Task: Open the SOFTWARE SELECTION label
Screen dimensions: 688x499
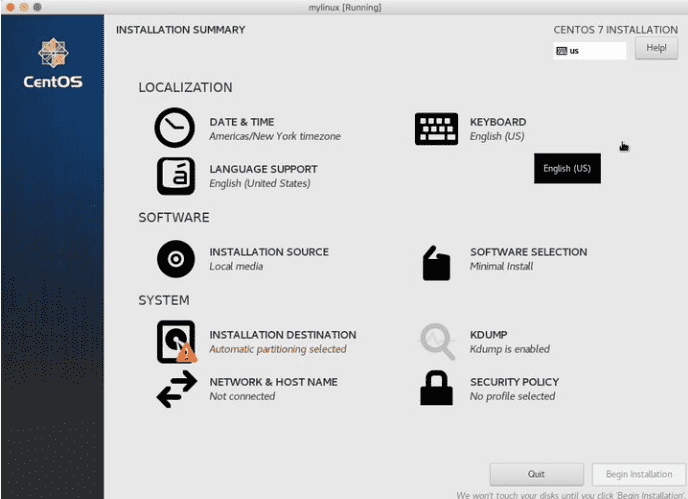Action: (x=528, y=252)
